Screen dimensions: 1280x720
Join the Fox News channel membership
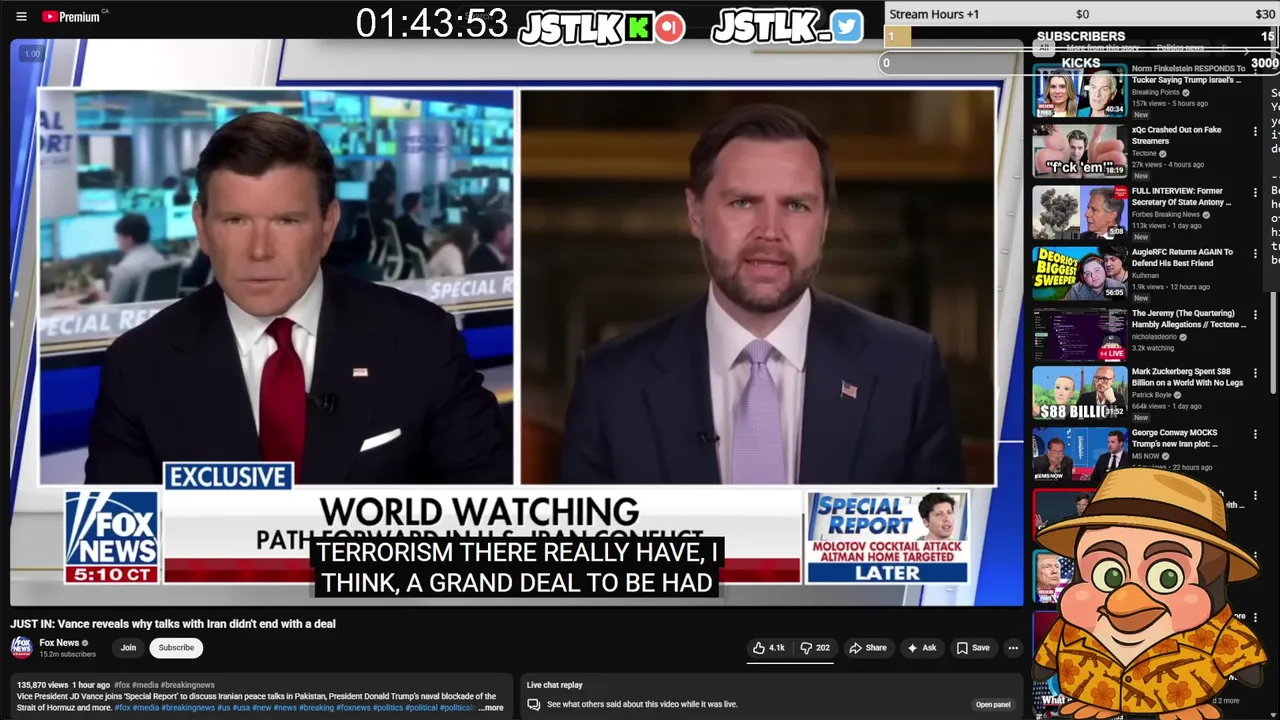click(128, 647)
